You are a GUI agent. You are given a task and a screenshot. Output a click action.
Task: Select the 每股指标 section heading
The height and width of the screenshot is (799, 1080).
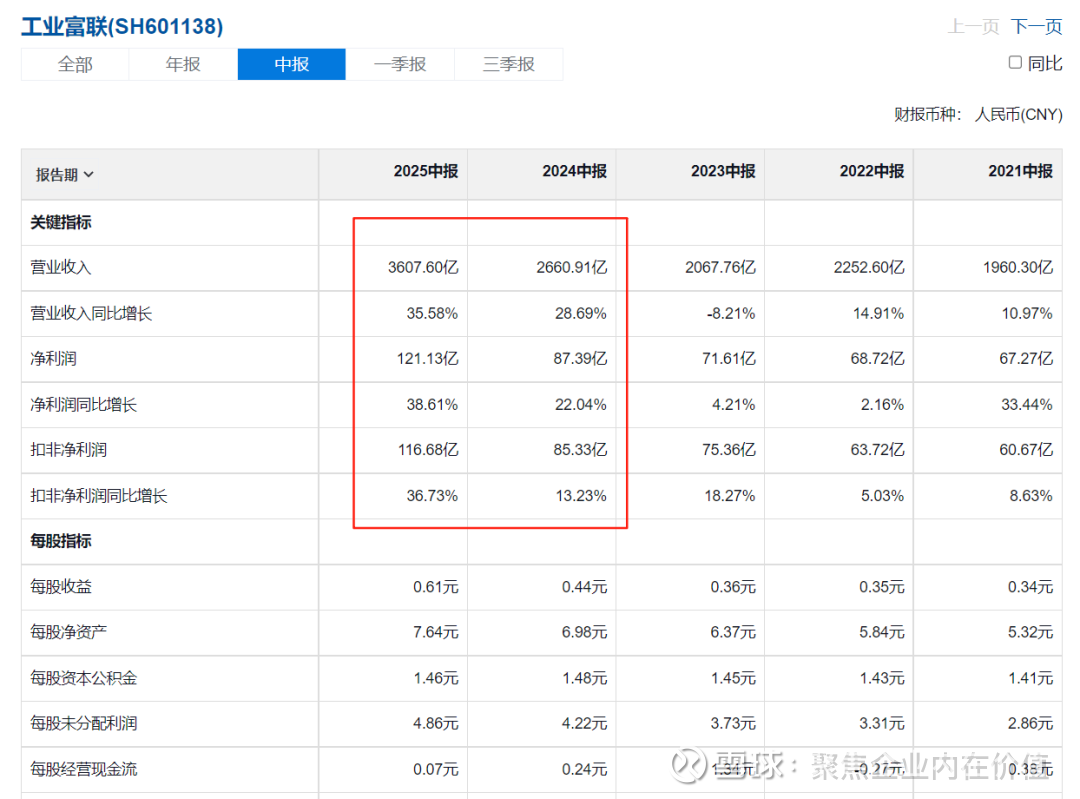coord(61,541)
